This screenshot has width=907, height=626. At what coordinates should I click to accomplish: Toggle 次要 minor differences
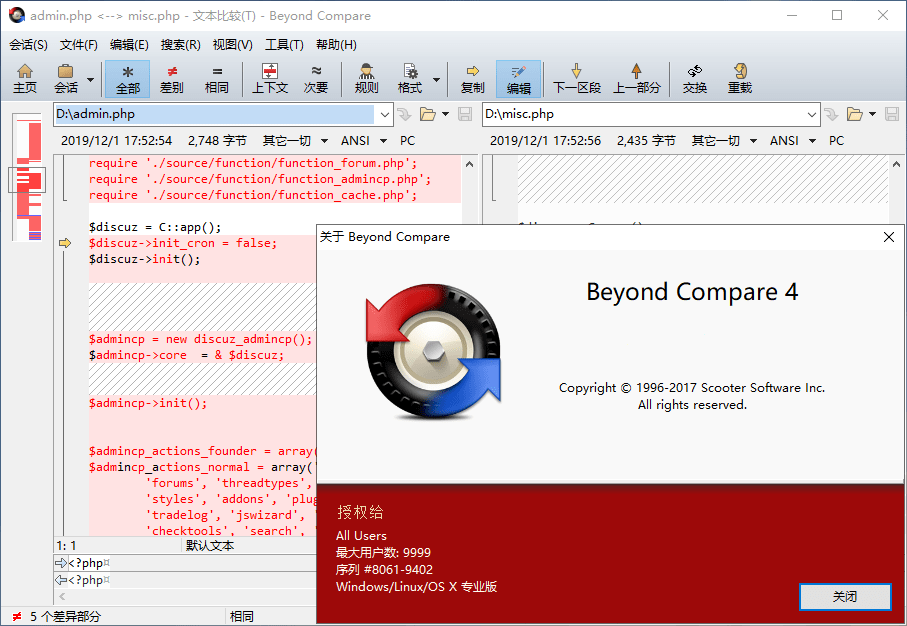pos(316,79)
